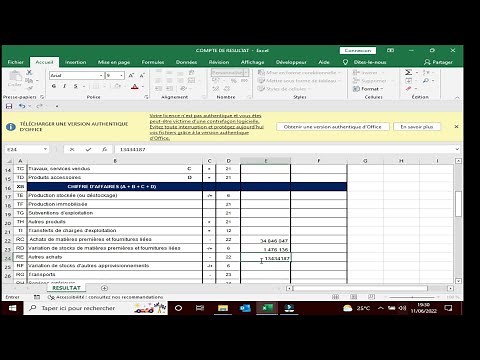Click the taskbar search box

[95, 308]
